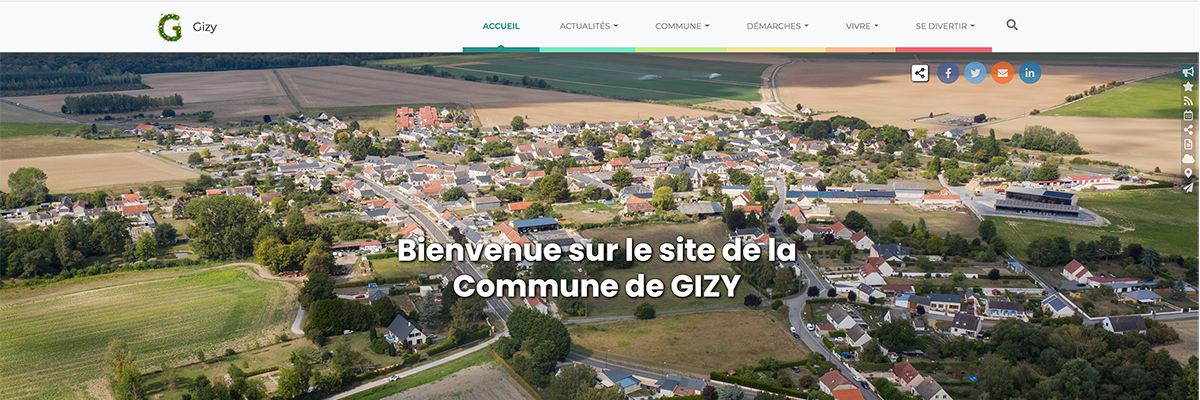1200x400 pixels.
Task: Open the search magnifier icon
Action: (1012, 25)
